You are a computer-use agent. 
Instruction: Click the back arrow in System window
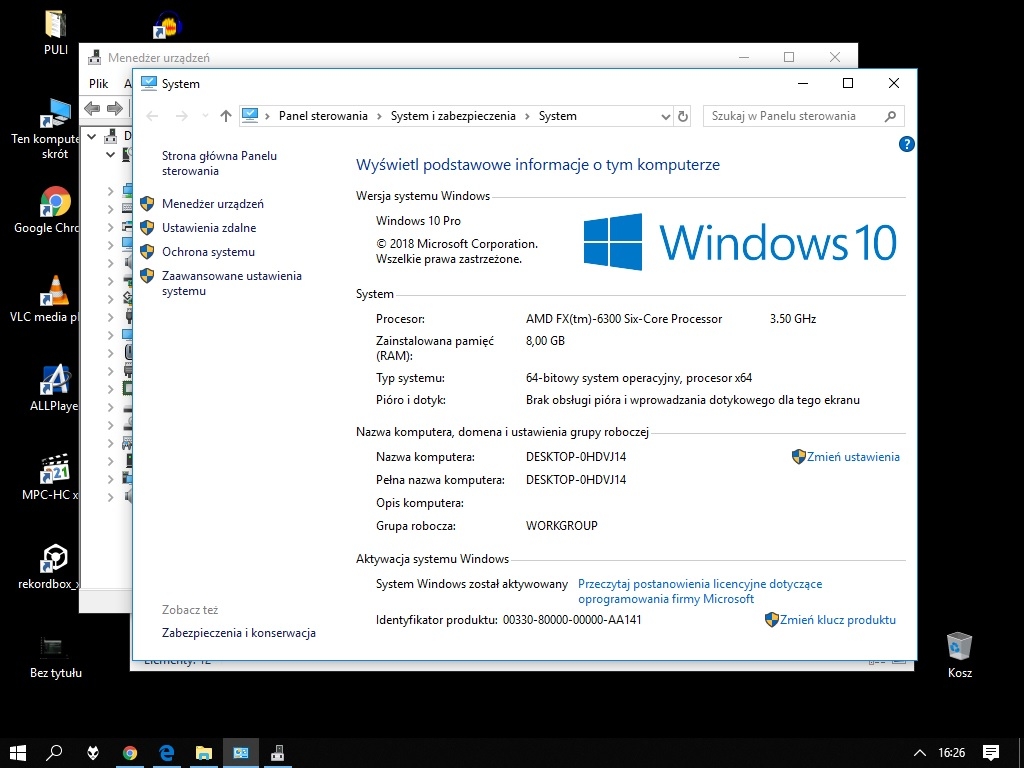pyautogui.click(x=153, y=116)
